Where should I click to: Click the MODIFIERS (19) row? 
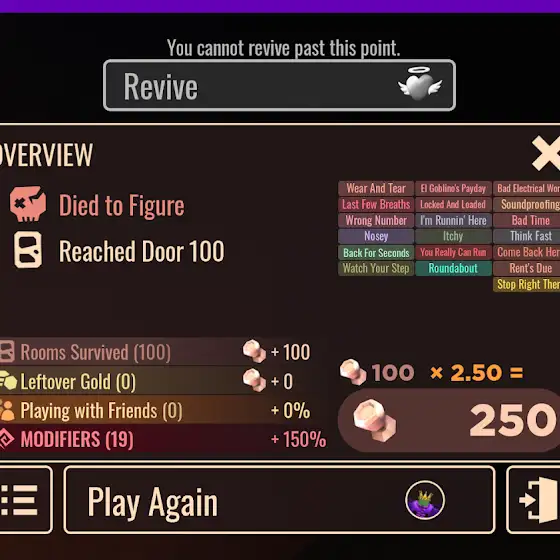click(163, 439)
